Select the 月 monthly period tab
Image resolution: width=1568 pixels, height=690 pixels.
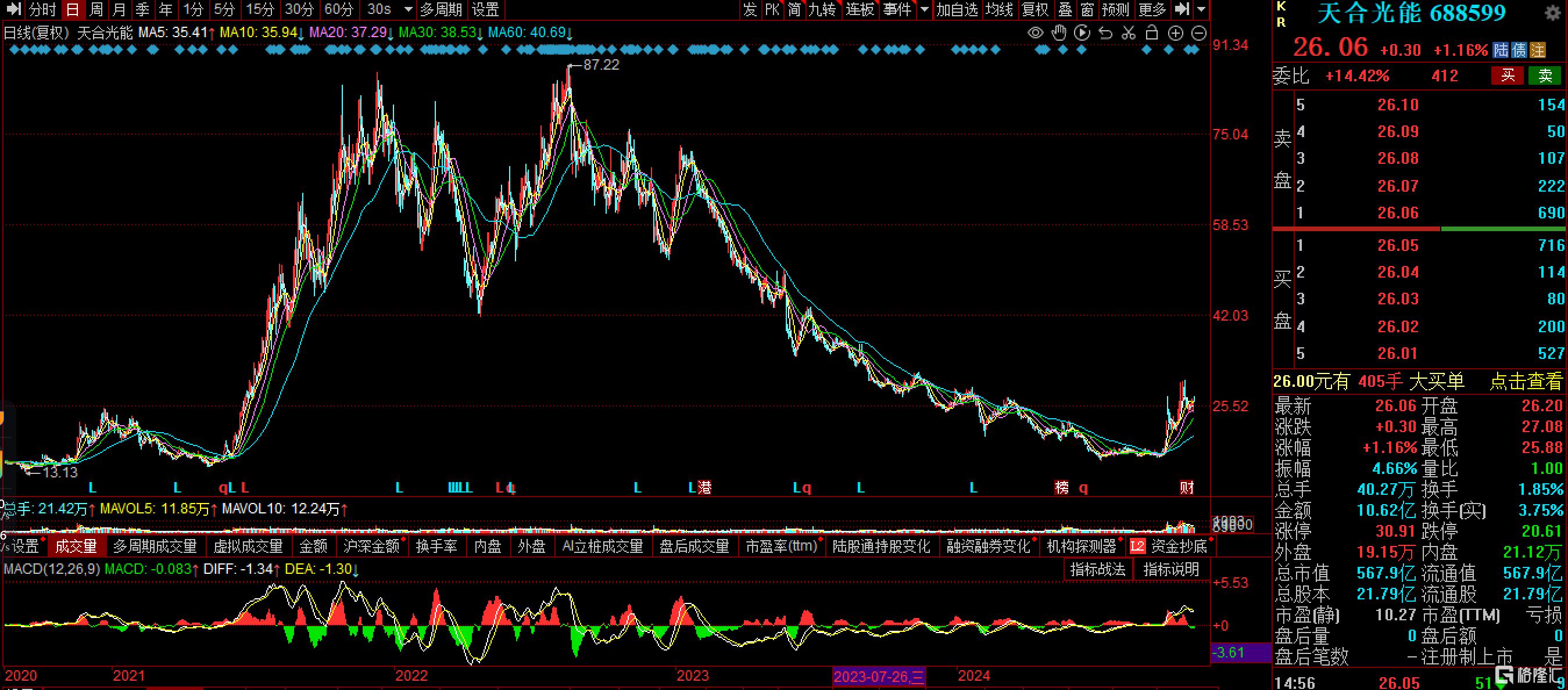coord(119,9)
